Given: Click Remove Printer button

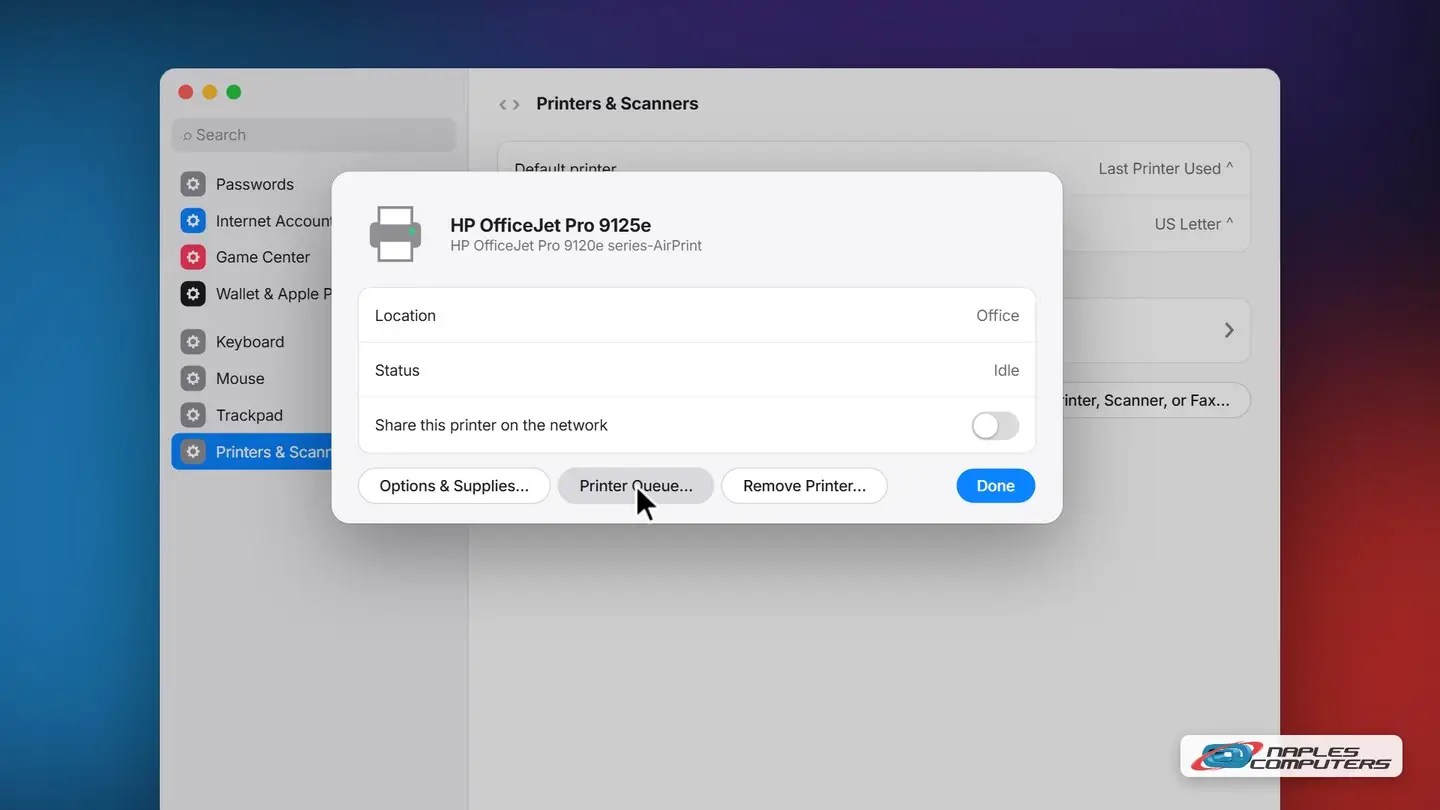Looking at the screenshot, I should 804,486.
